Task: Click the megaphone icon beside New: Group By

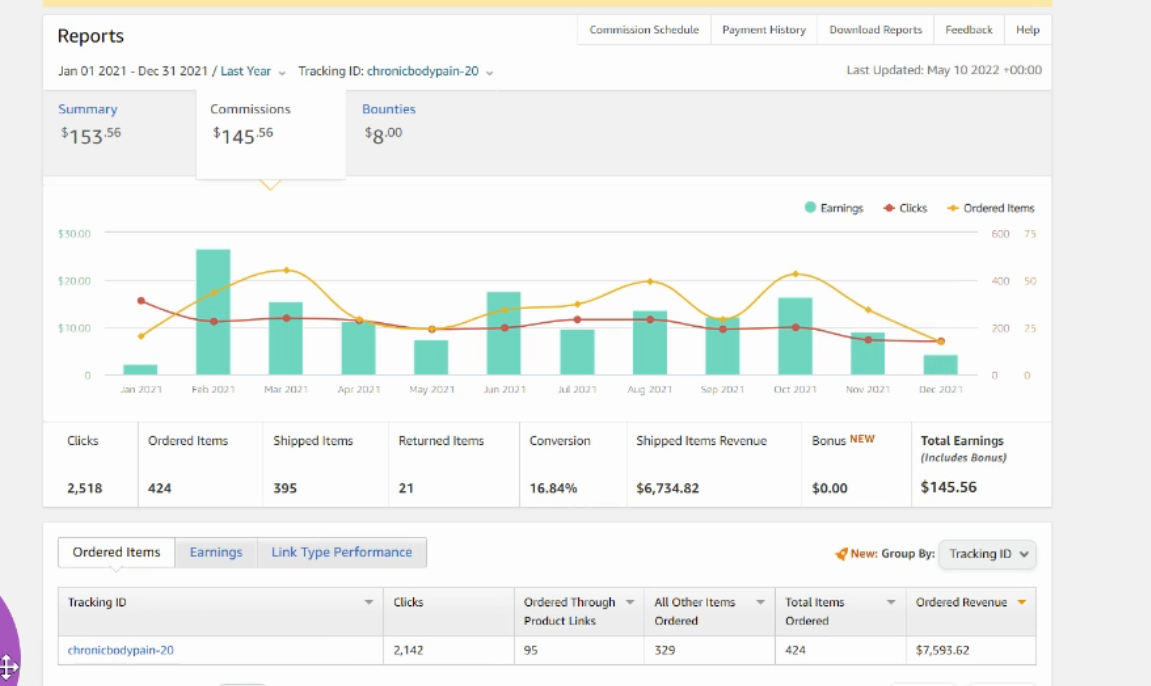Action: [x=841, y=553]
